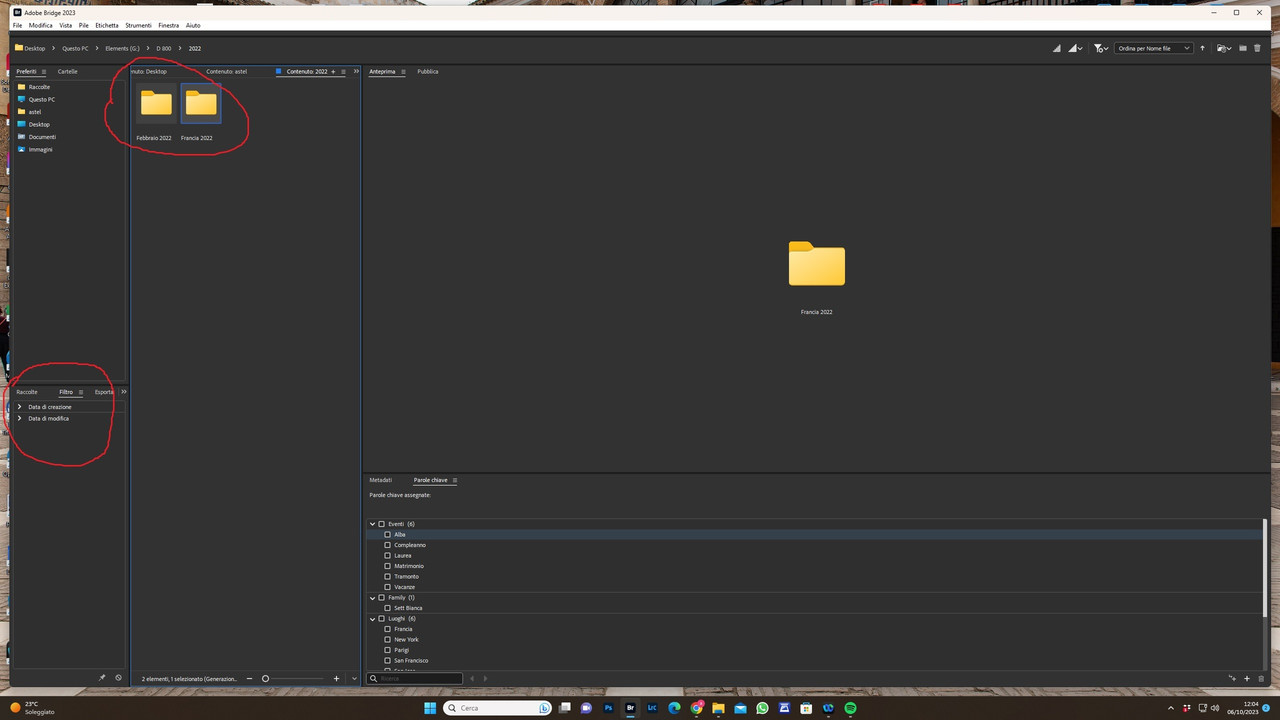Tick the Compleanno keyword checkbox

click(388, 545)
